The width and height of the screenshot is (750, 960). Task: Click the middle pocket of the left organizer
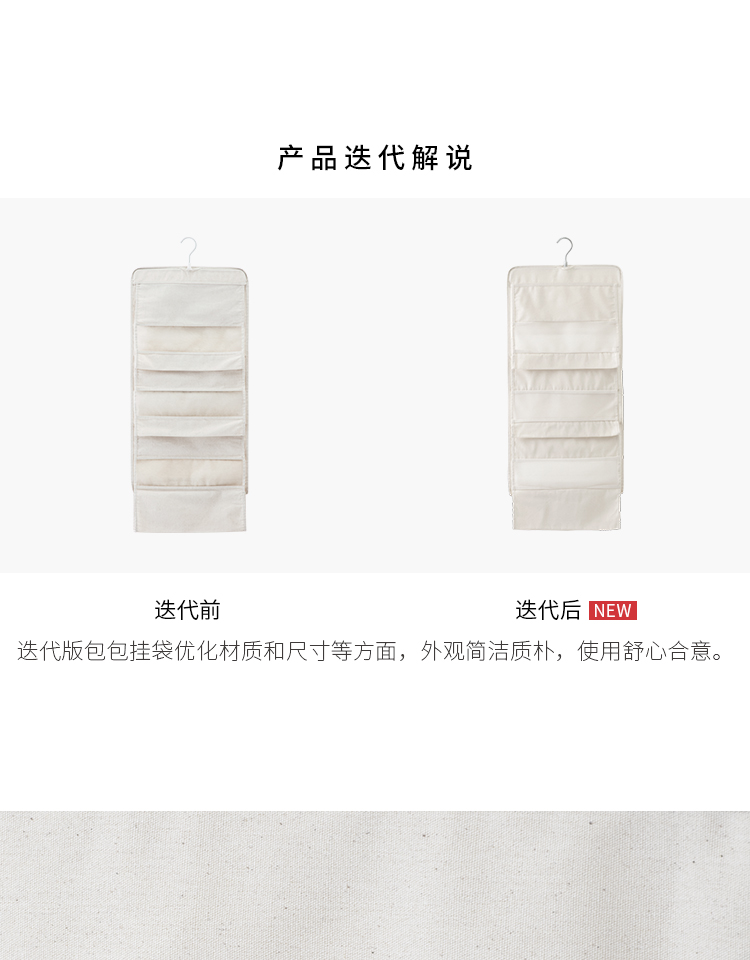coord(189,403)
